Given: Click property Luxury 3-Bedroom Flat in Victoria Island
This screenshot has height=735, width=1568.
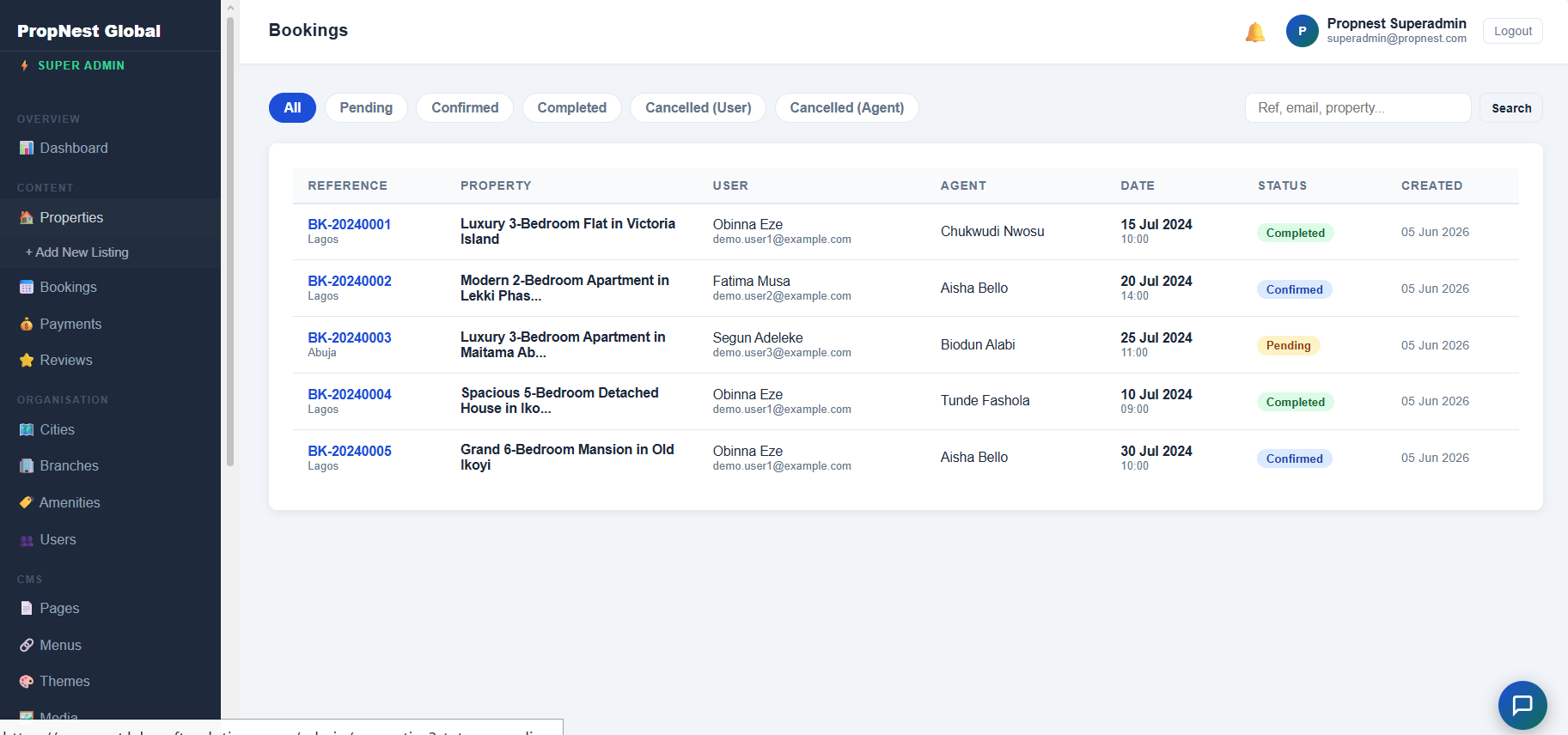Looking at the screenshot, I should [568, 231].
